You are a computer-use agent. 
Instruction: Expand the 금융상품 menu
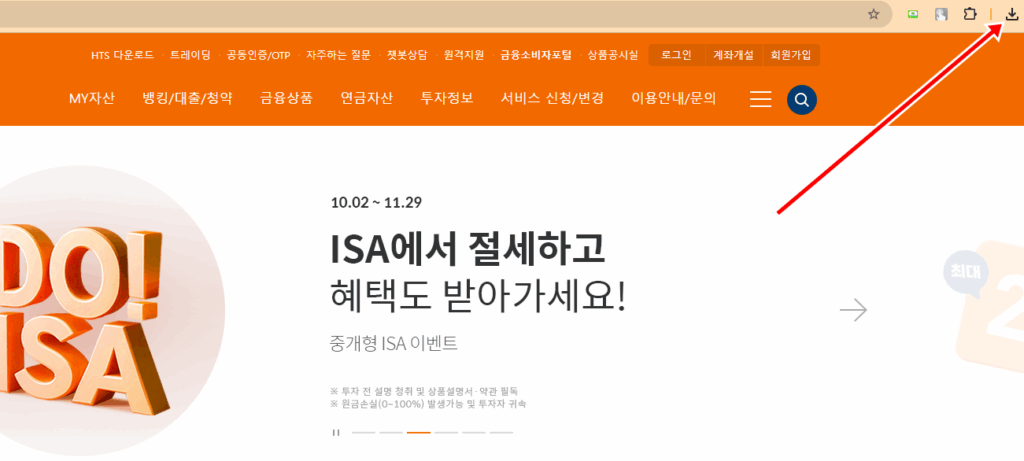(x=286, y=98)
